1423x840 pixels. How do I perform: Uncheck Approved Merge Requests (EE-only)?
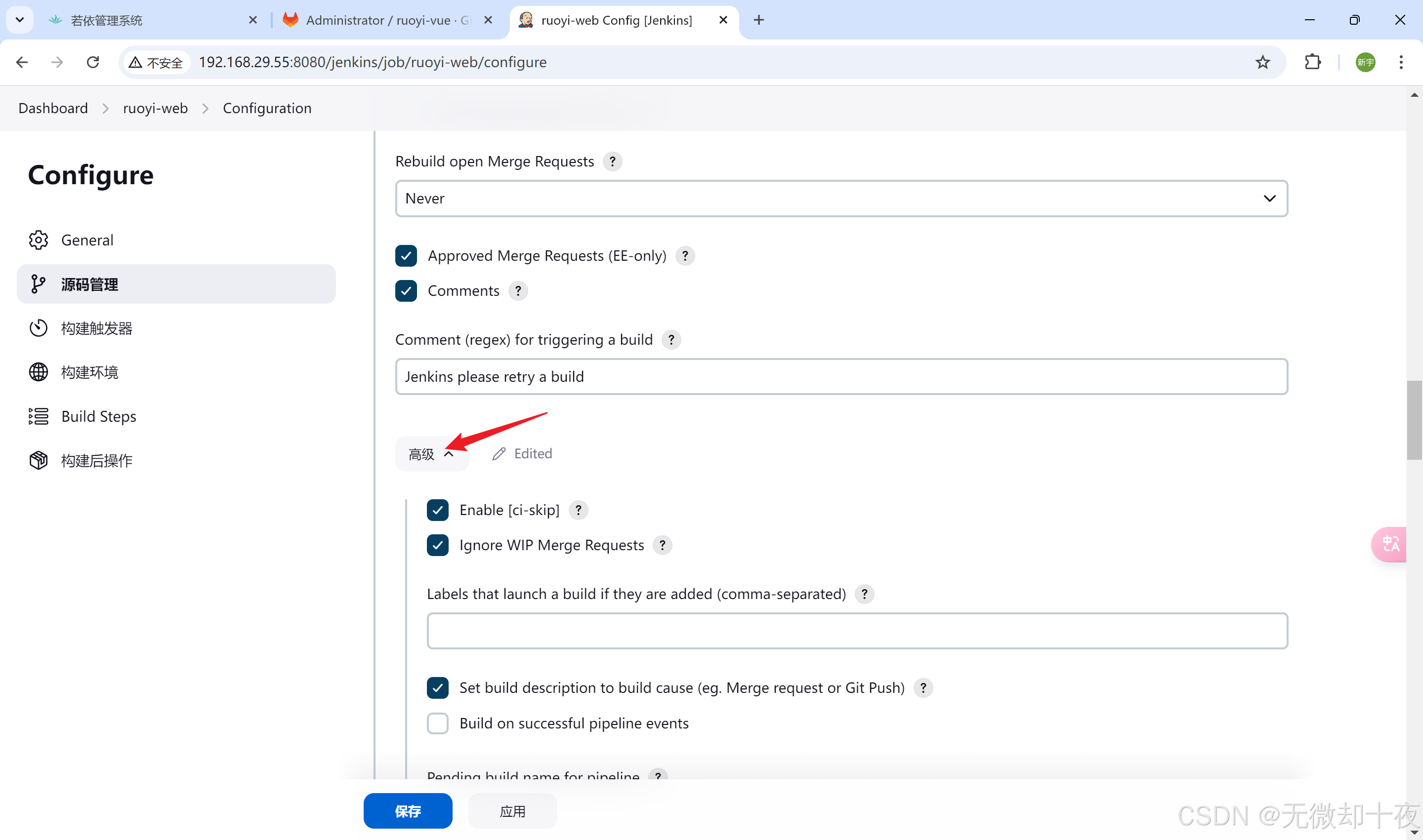406,256
